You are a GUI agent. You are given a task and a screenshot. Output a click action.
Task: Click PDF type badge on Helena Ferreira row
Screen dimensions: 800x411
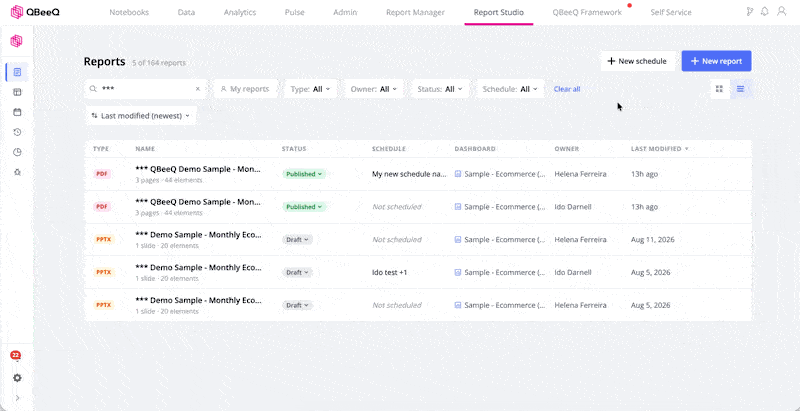[102, 174]
